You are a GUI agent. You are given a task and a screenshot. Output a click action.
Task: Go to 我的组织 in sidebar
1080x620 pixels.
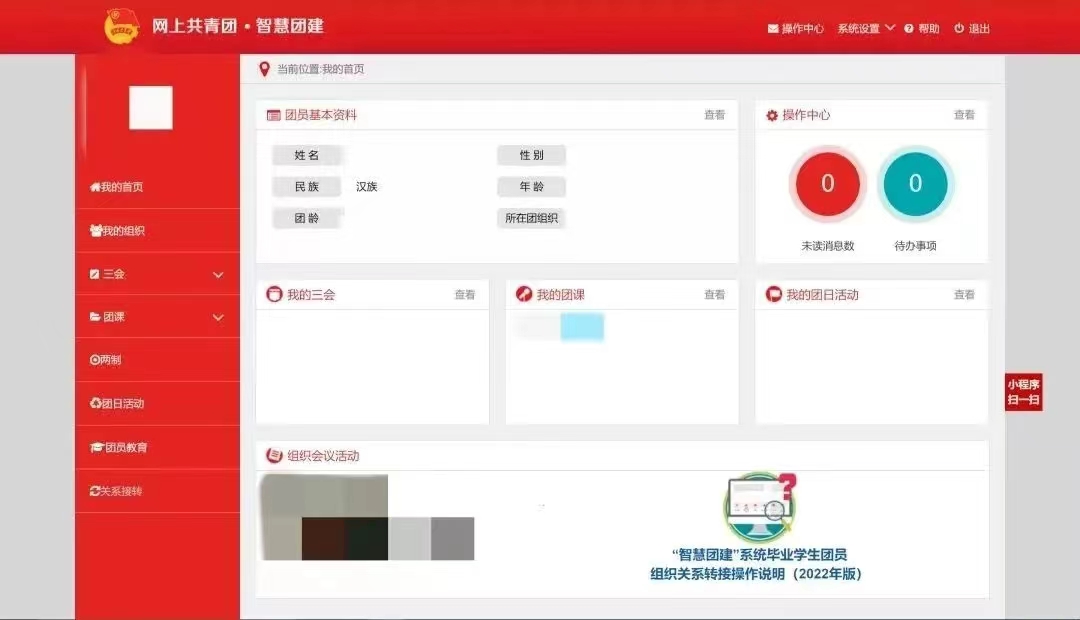(x=118, y=231)
